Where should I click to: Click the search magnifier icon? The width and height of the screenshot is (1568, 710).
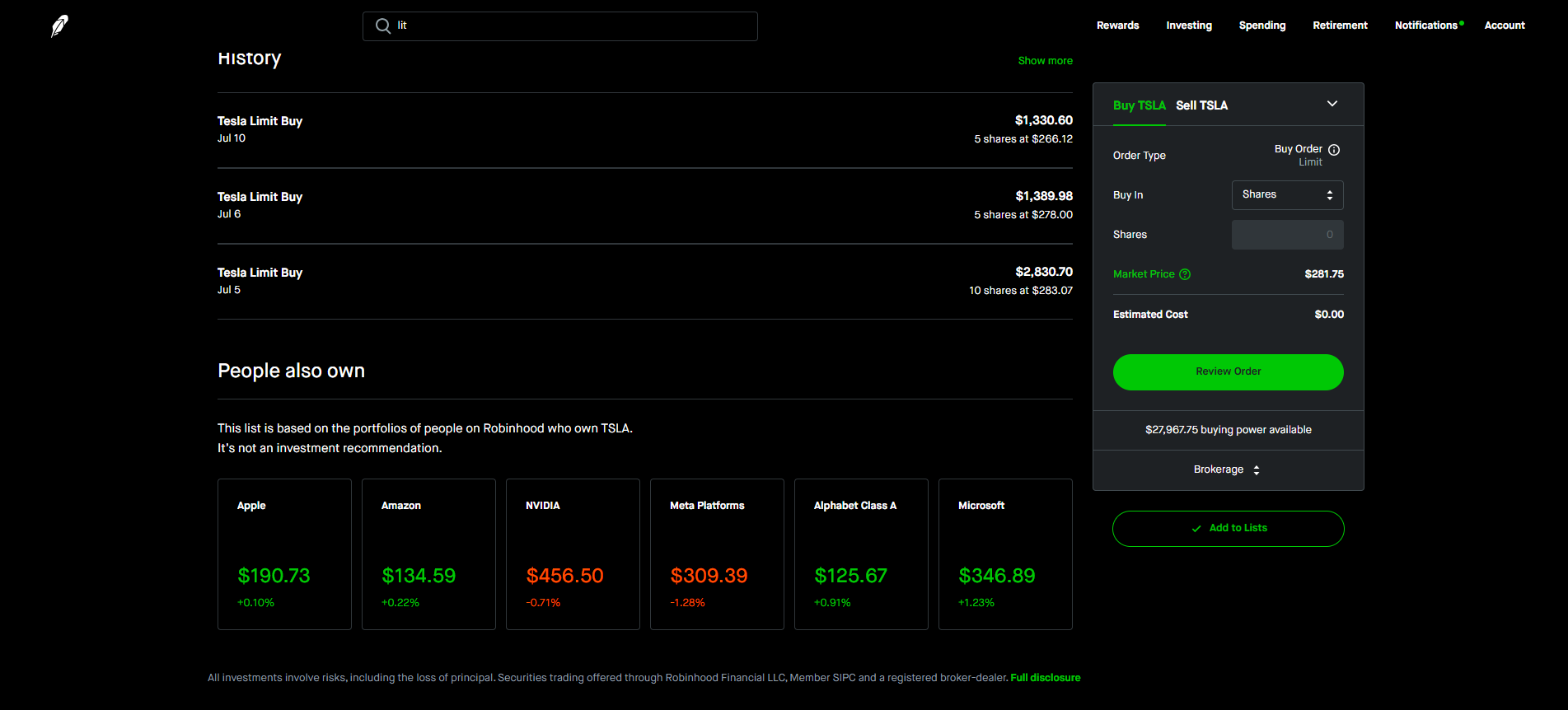click(x=383, y=26)
